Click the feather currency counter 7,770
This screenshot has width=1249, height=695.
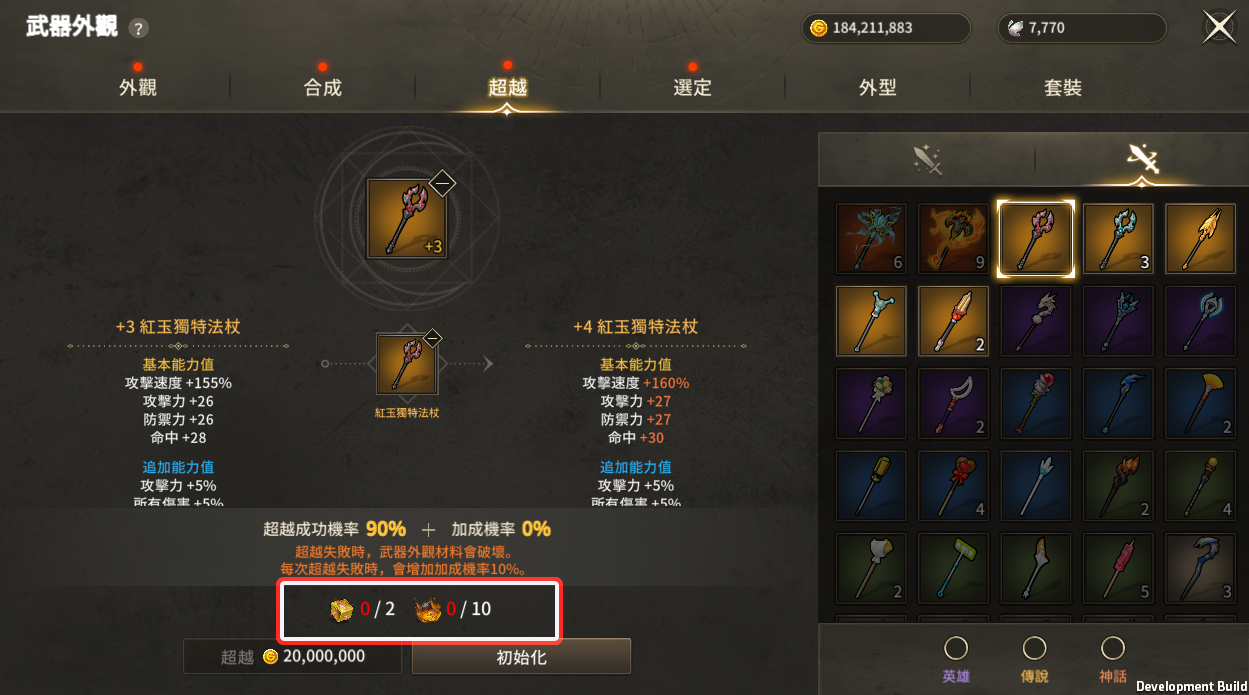coord(1082,28)
